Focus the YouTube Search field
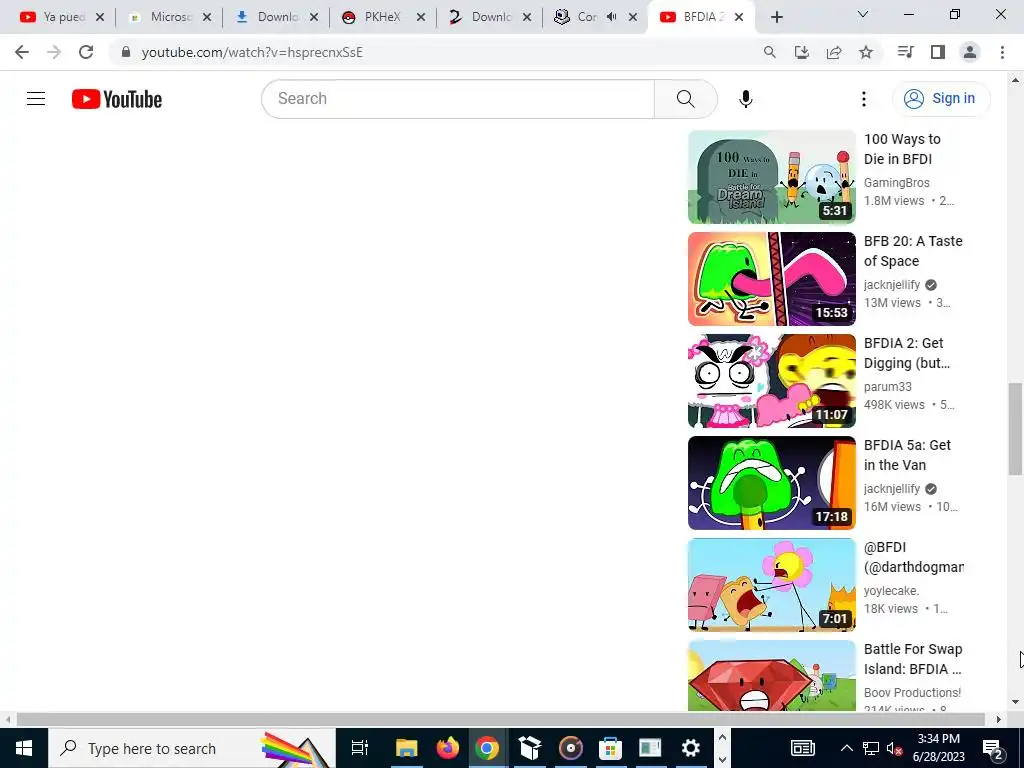The image size is (1024, 768). (x=458, y=99)
